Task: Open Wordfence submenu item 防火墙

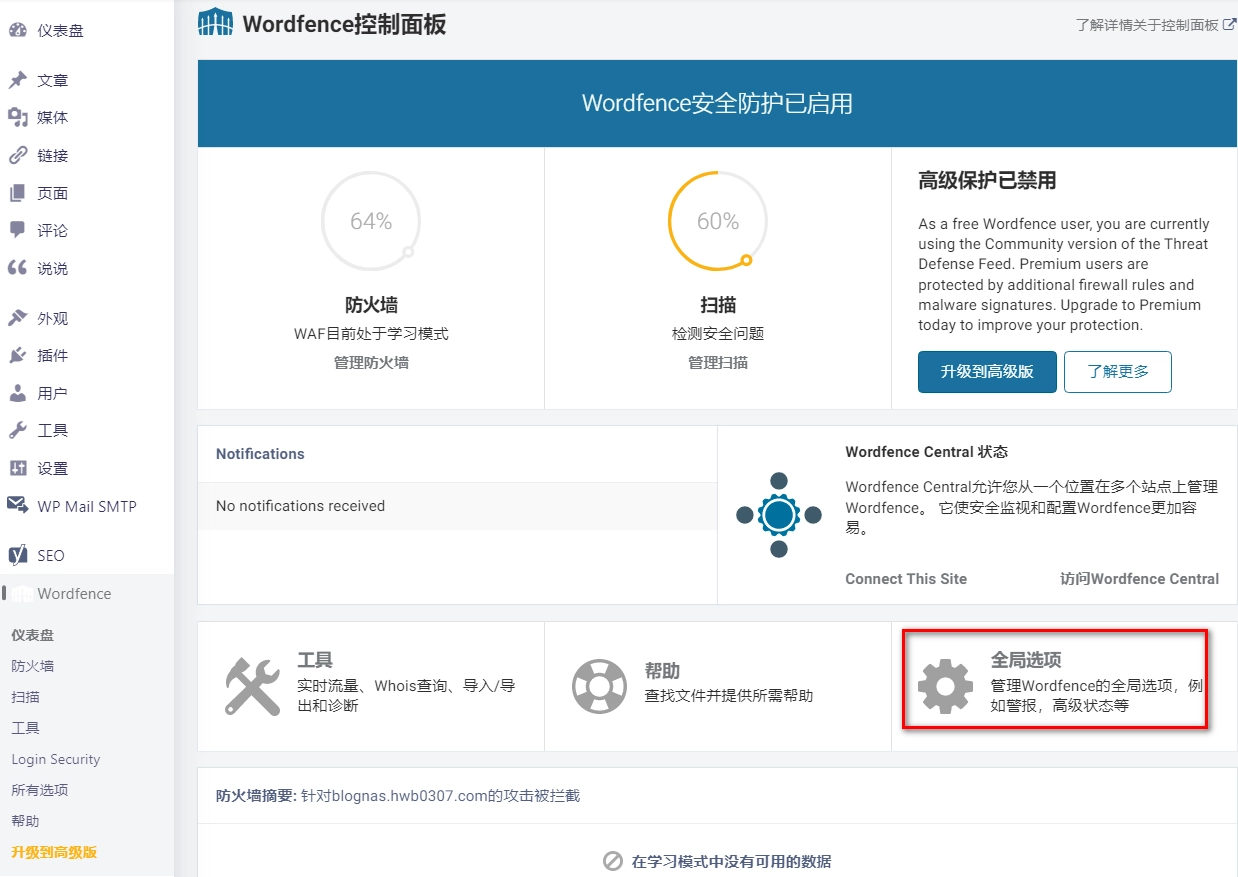Action: tap(32, 666)
